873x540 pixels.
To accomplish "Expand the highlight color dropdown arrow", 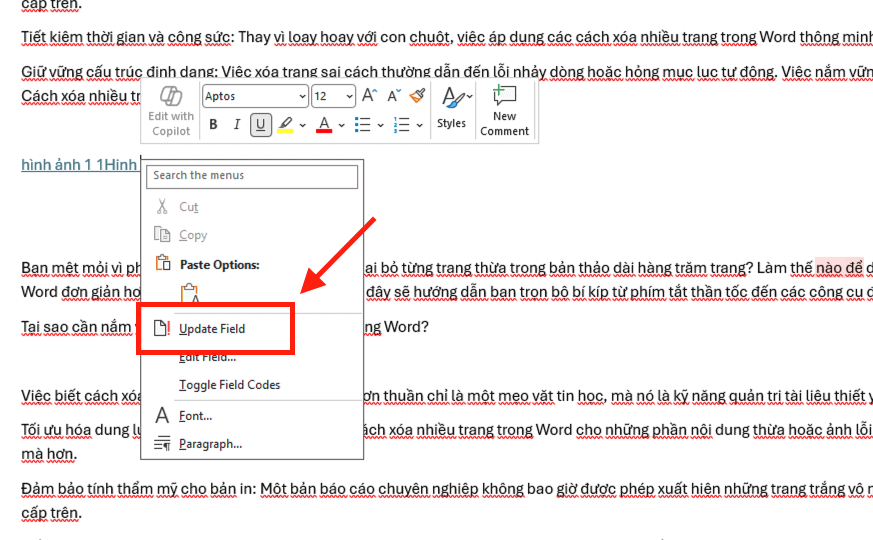I will click(x=302, y=125).
